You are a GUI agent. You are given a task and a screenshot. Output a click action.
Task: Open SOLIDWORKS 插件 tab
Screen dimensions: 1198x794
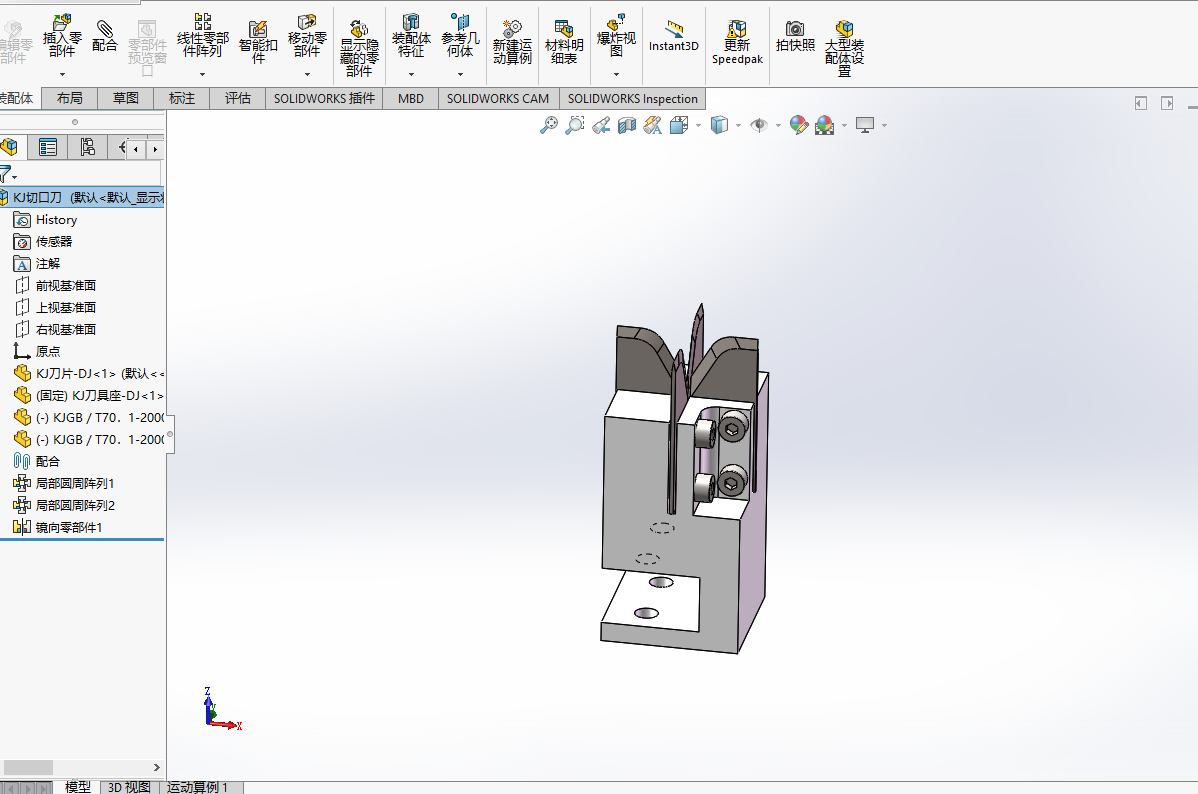click(x=324, y=98)
